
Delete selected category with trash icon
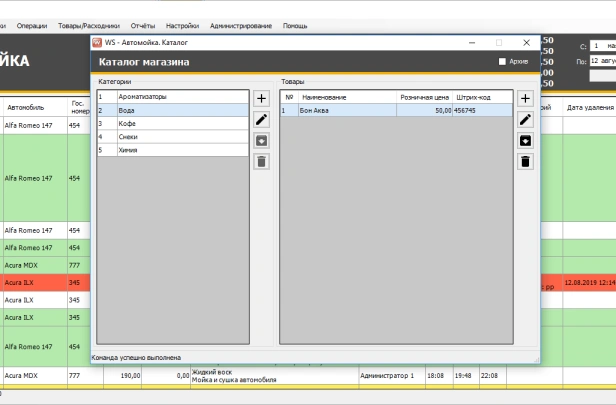click(x=261, y=161)
